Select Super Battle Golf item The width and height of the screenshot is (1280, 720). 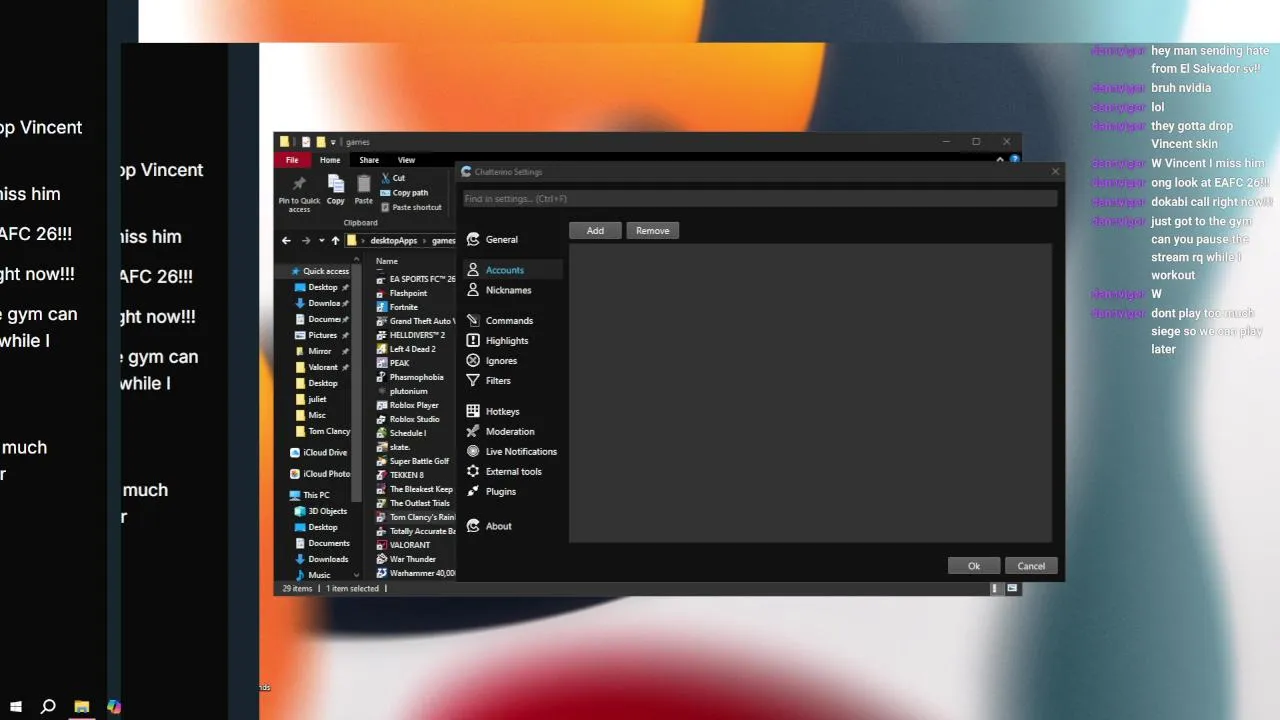click(414, 461)
